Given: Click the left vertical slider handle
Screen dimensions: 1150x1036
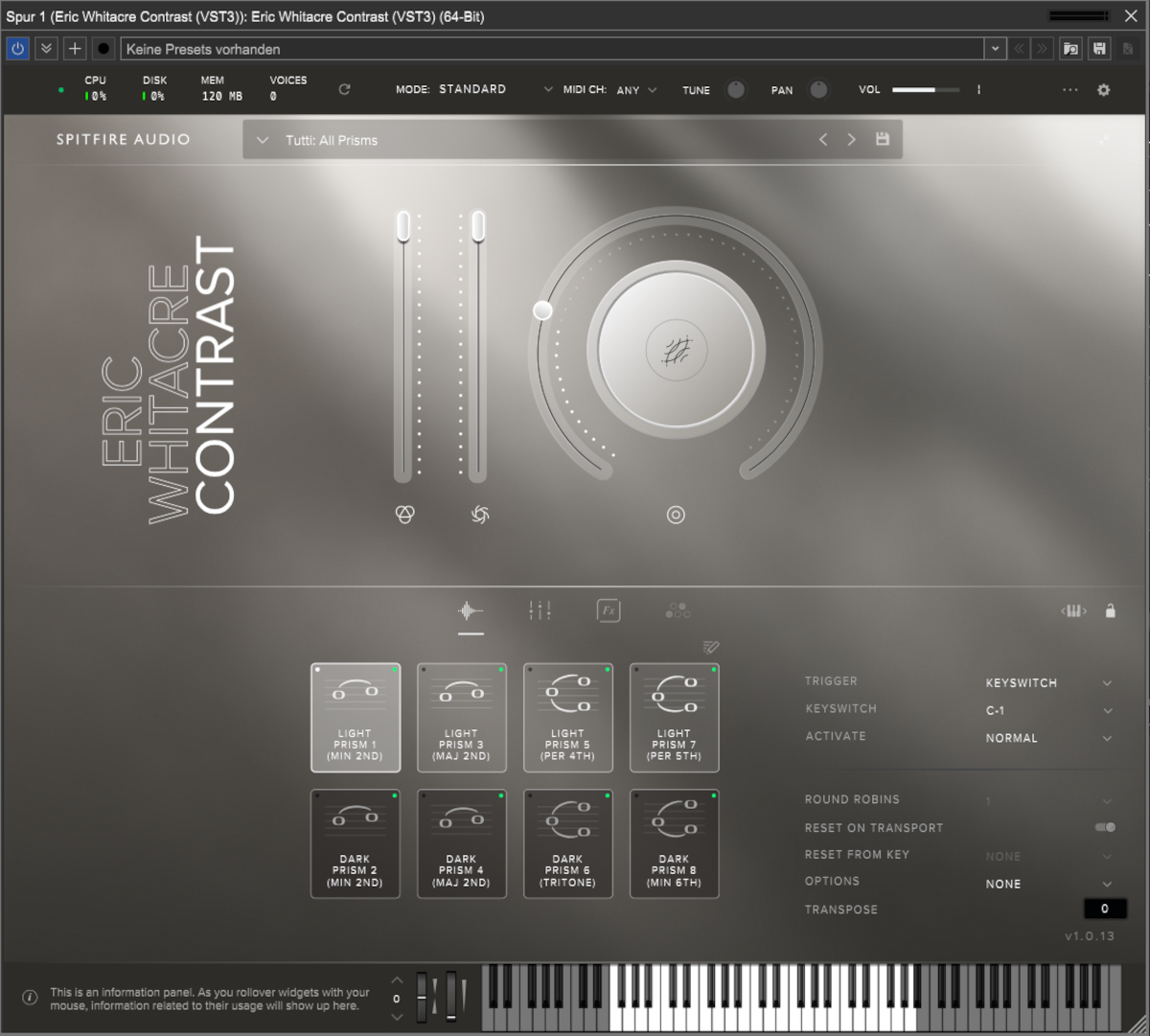Looking at the screenshot, I should tap(403, 226).
